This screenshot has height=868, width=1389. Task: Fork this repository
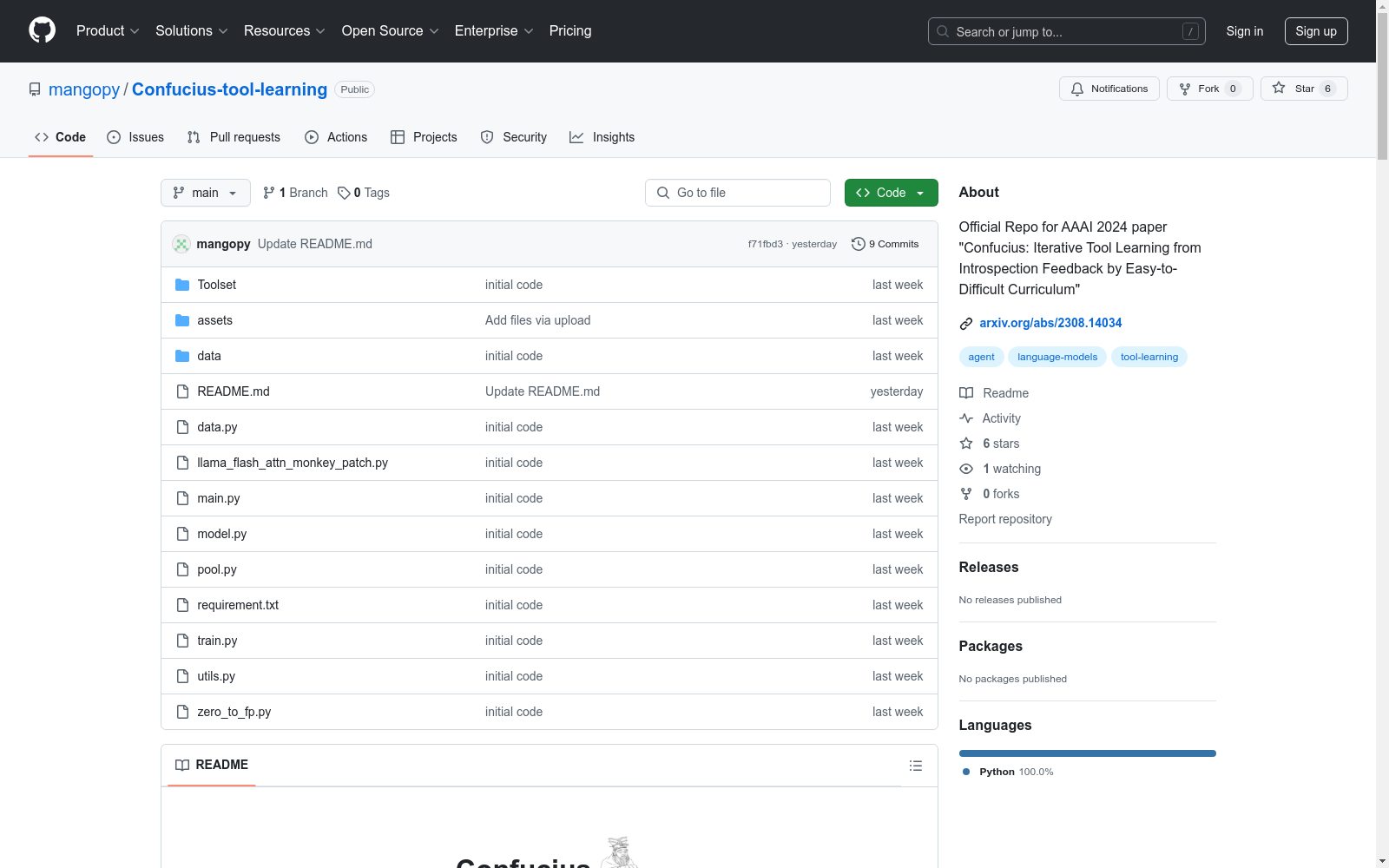1209,89
